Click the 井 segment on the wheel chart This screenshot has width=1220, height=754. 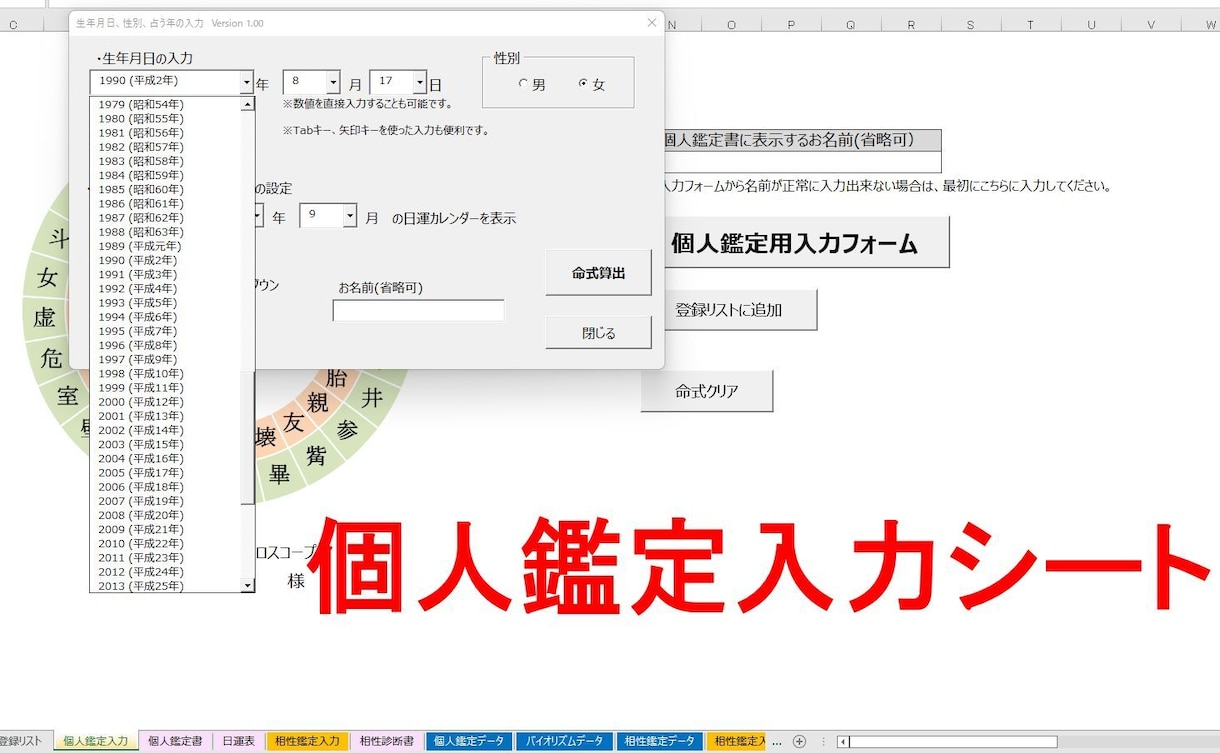click(x=372, y=398)
